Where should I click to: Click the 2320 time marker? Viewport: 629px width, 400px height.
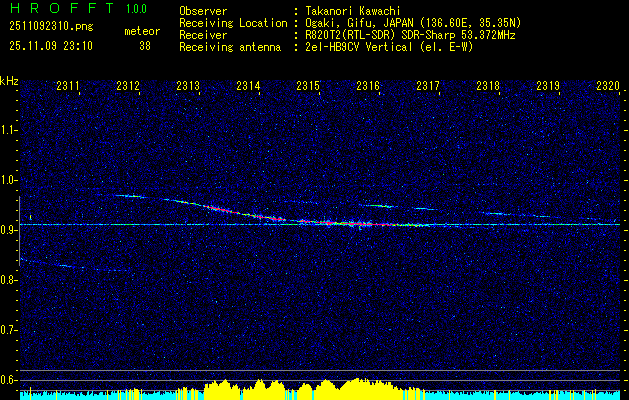tap(608, 85)
